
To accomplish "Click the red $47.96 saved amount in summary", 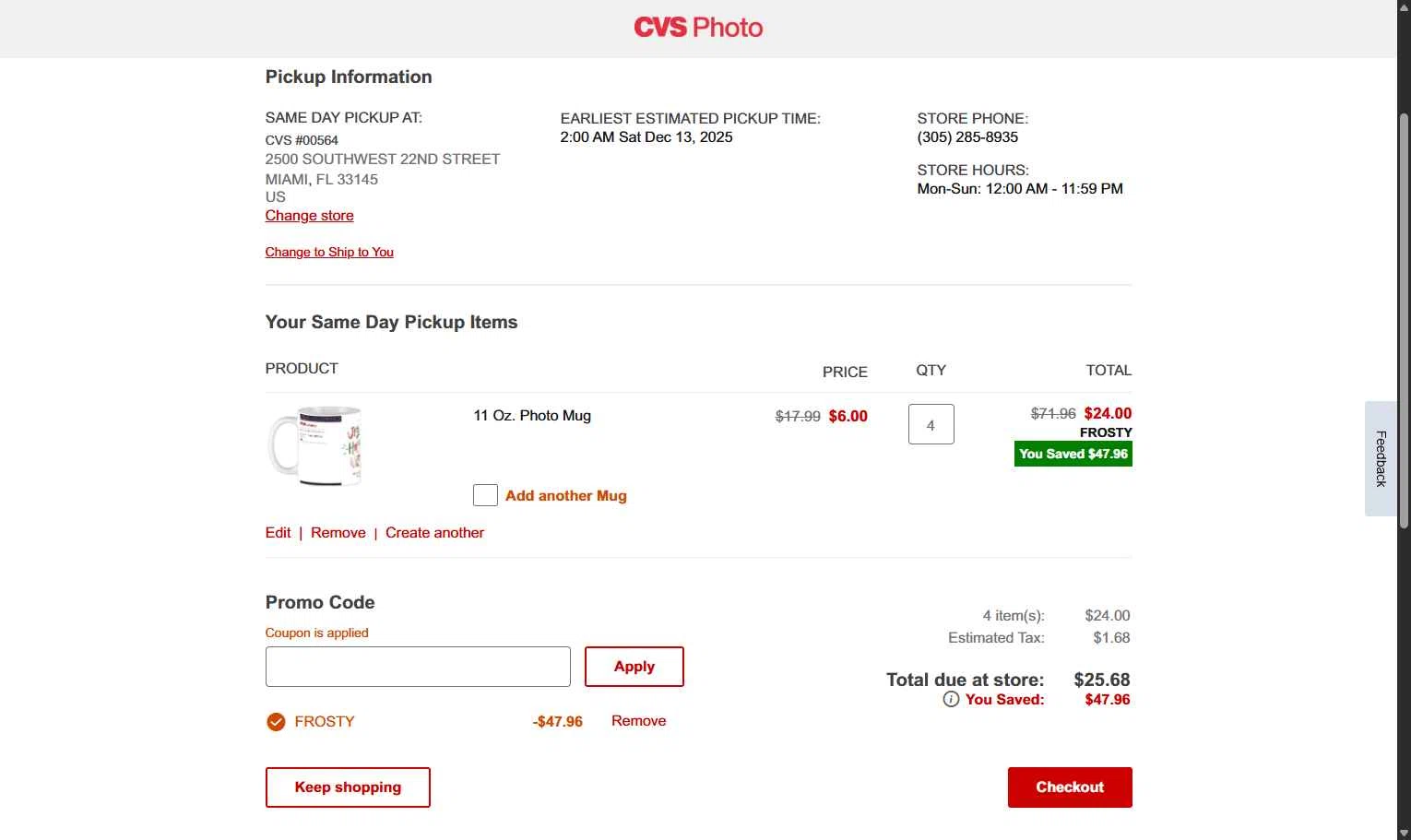I will pyautogui.click(x=1108, y=700).
